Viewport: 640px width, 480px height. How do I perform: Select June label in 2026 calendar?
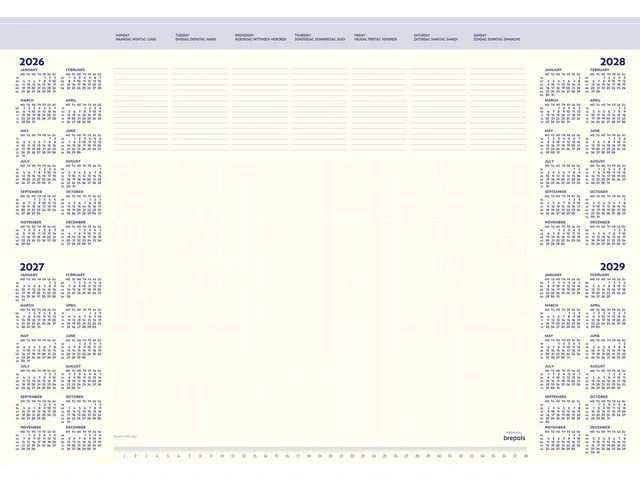[71, 130]
